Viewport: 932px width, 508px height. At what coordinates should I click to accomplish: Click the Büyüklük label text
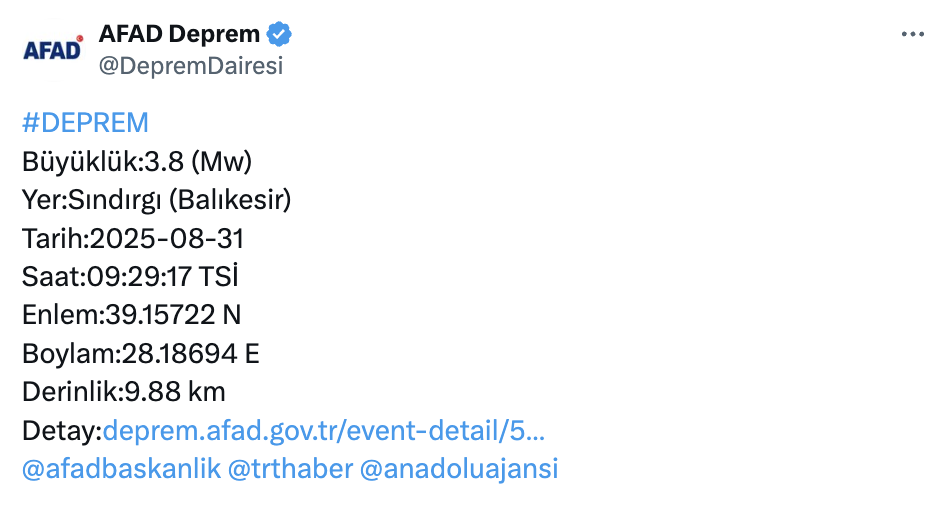[x=80, y=162]
